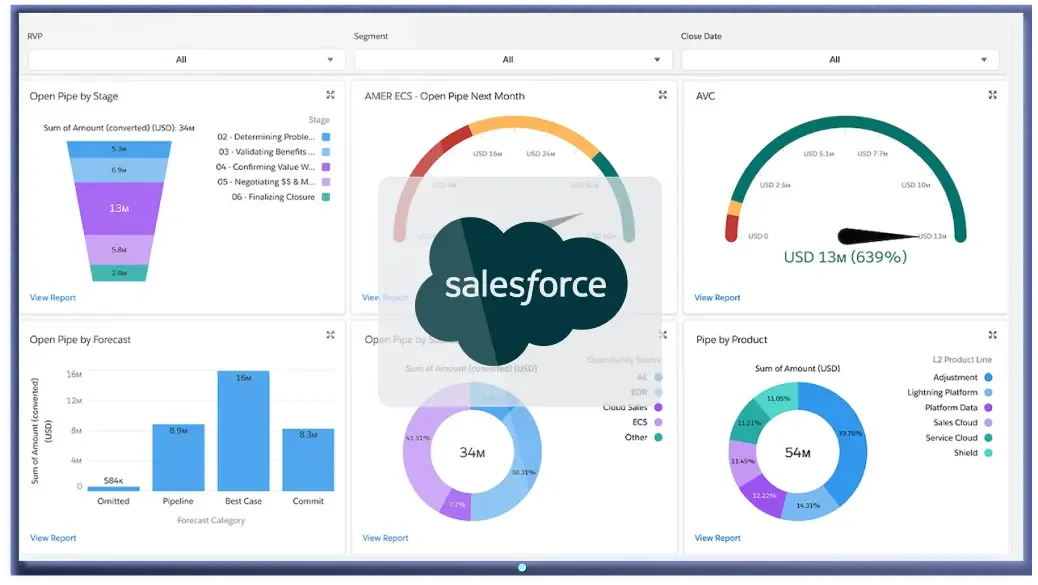Click the 05 - Negotiating color swatch
The image size is (1038, 585).
point(326,182)
